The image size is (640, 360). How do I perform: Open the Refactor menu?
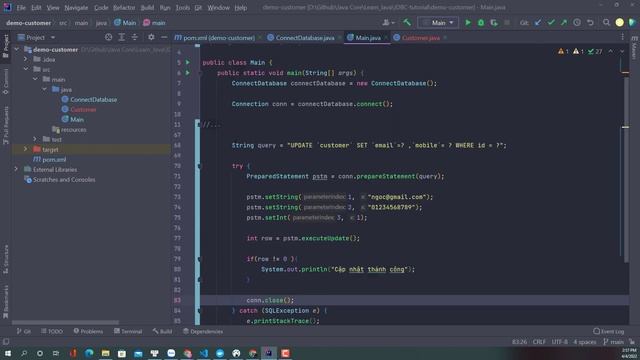pyautogui.click(x=124, y=7)
